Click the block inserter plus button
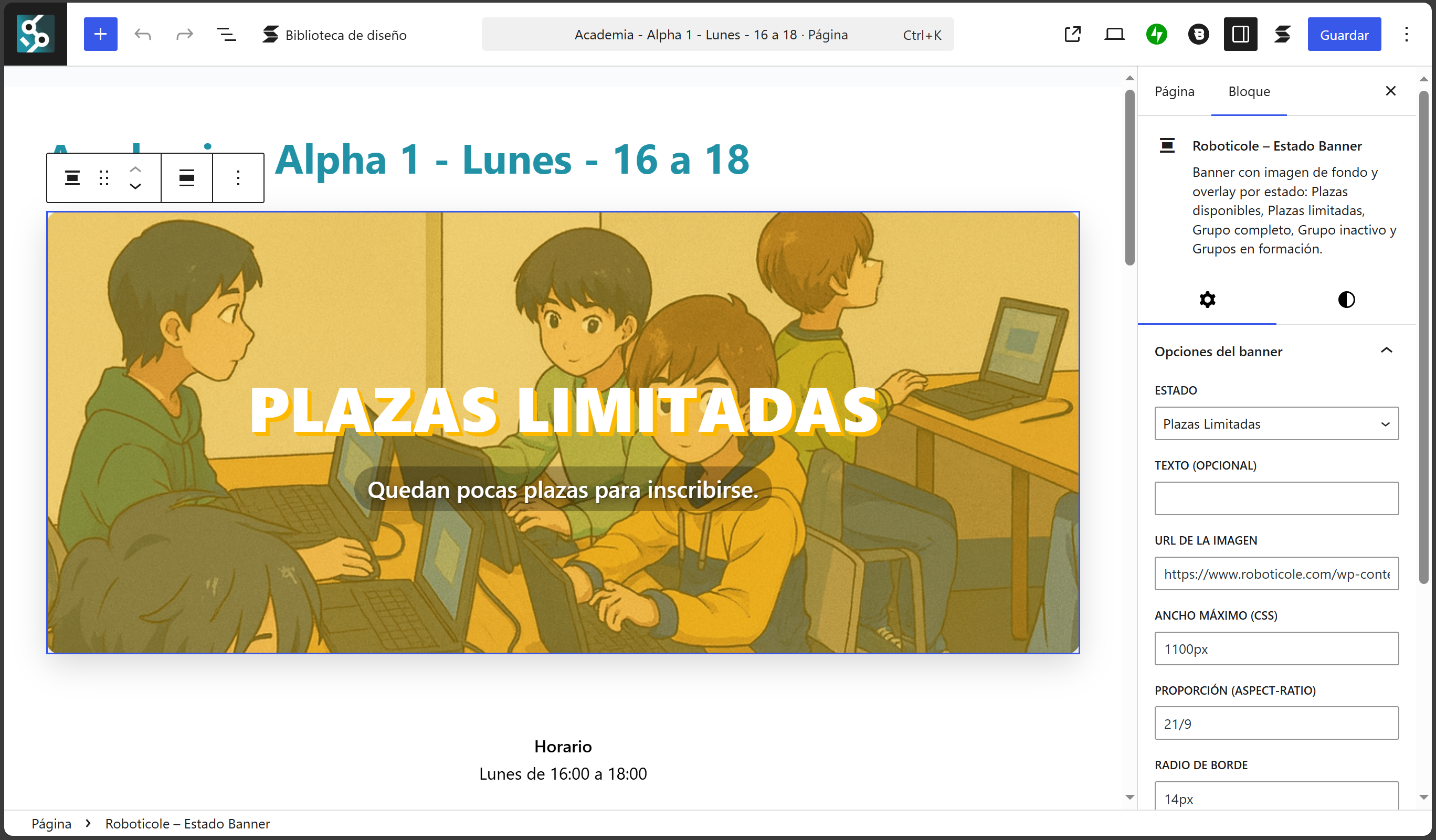 pyautogui.click(x=100, y=34)
